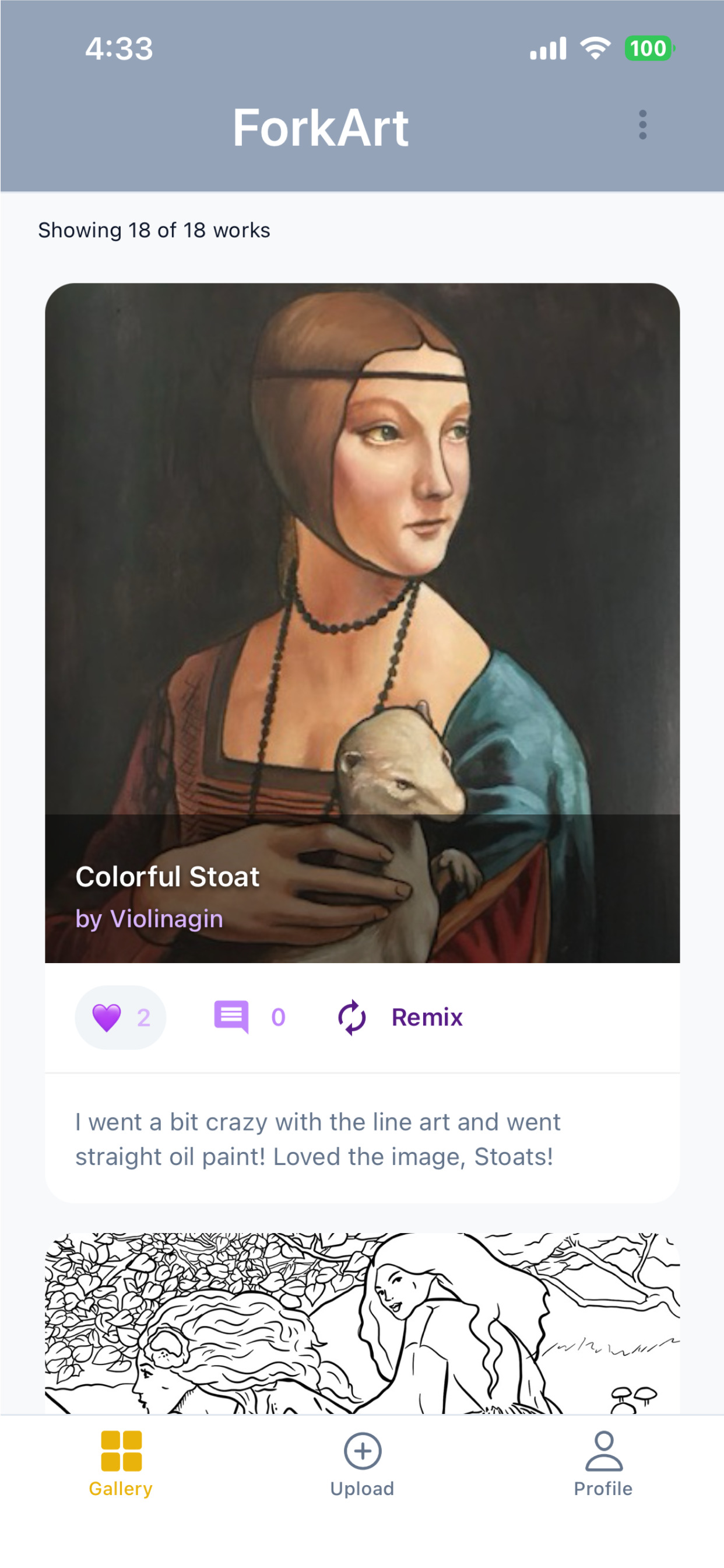Tap the Upload plus-circle icon

click(363, 1451)
